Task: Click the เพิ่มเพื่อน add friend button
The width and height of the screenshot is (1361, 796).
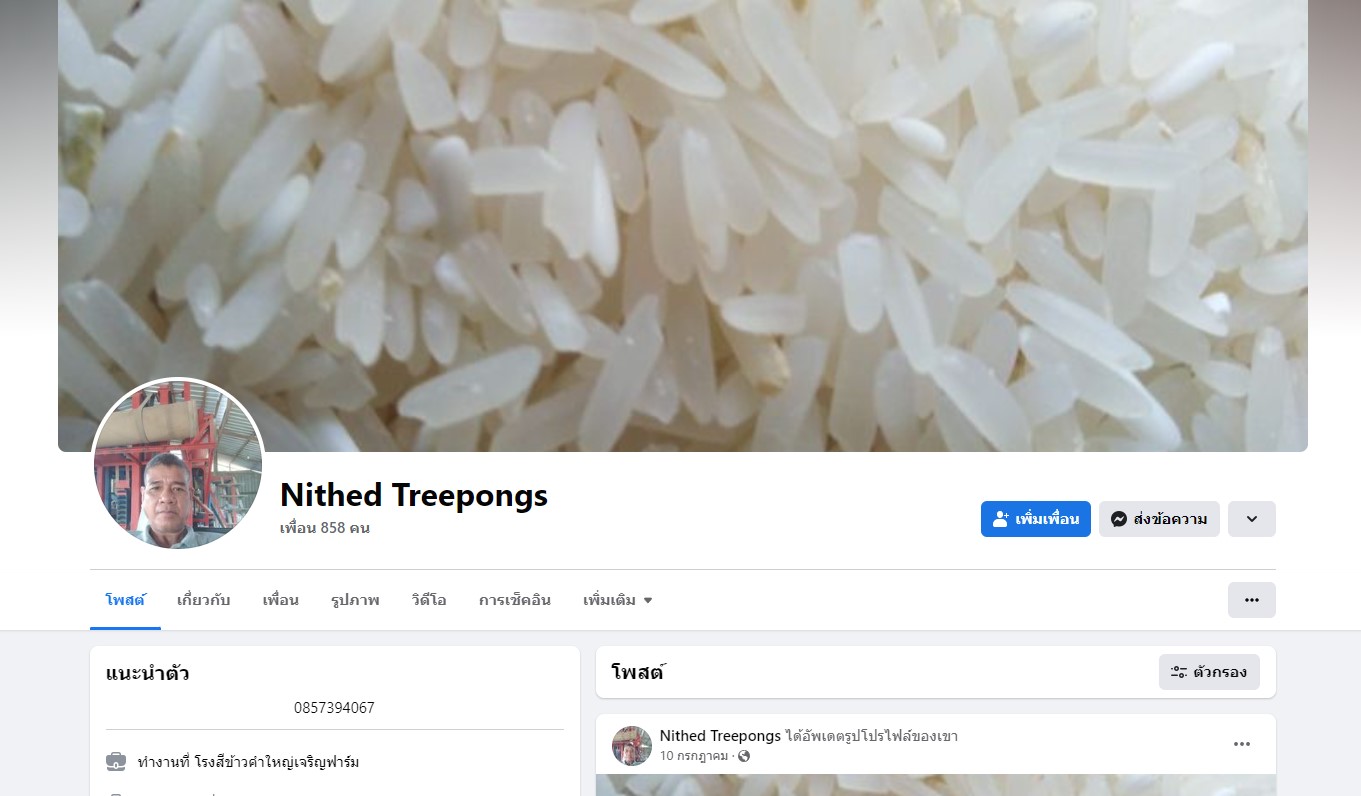Action: (1035, 519)
